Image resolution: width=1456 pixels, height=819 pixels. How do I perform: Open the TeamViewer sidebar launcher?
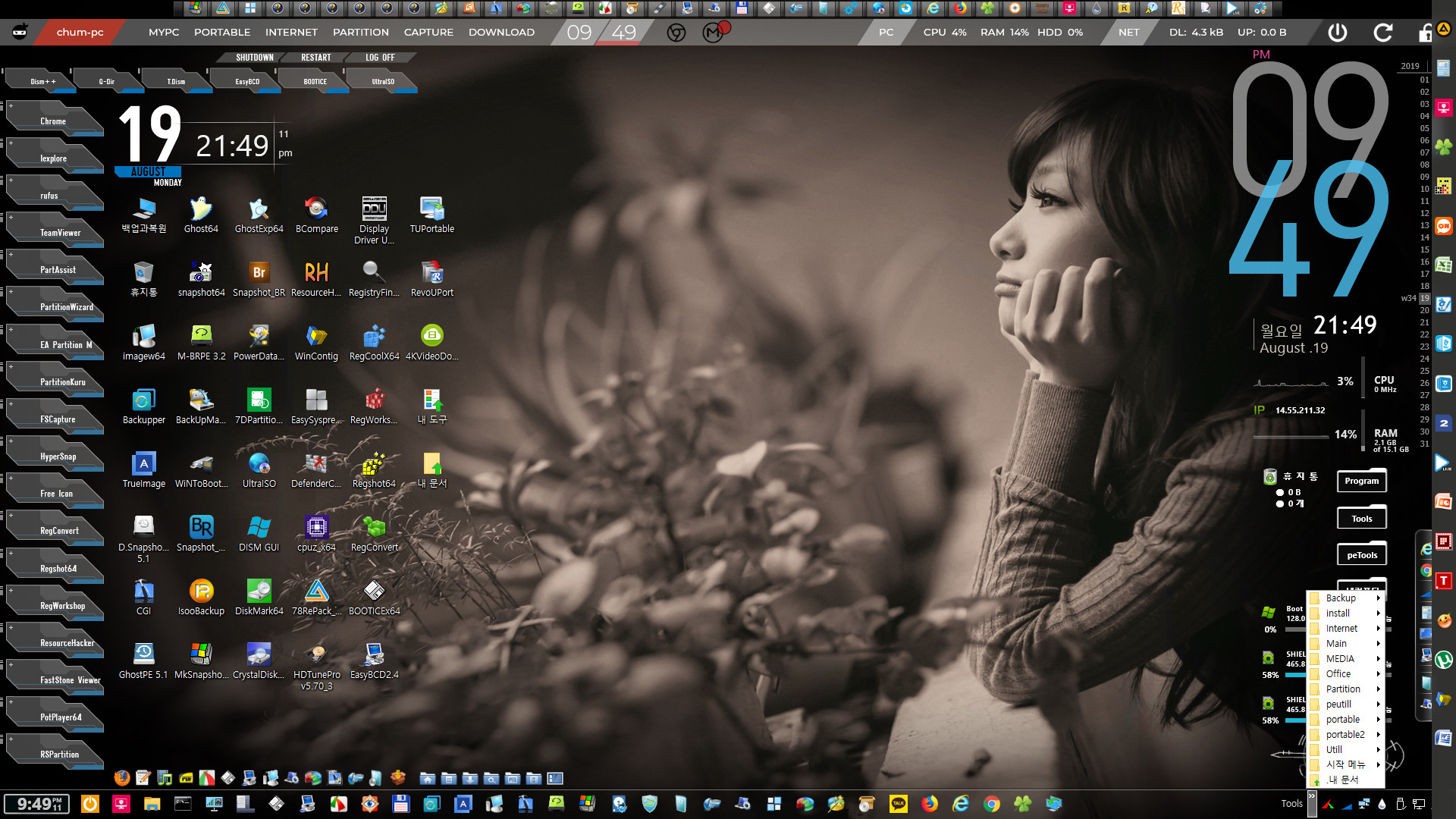[54, 231]
